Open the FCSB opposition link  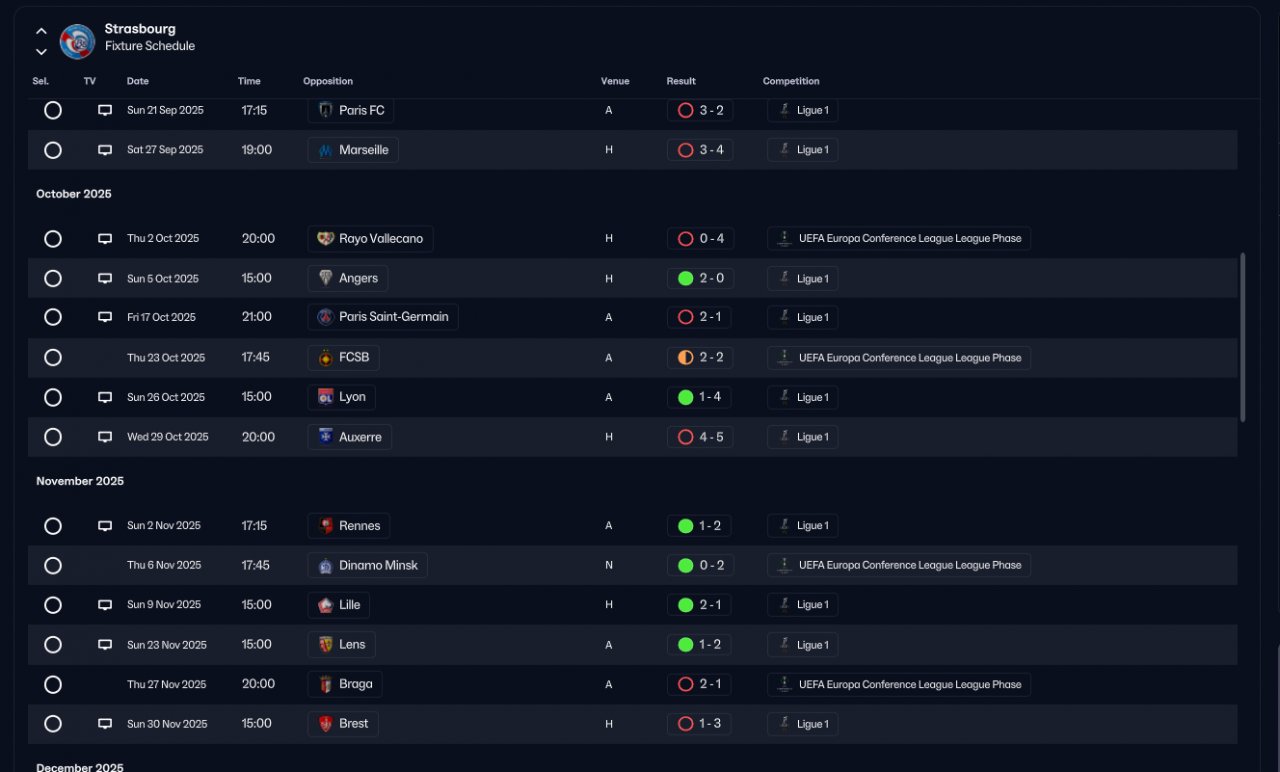click(343, 358)
